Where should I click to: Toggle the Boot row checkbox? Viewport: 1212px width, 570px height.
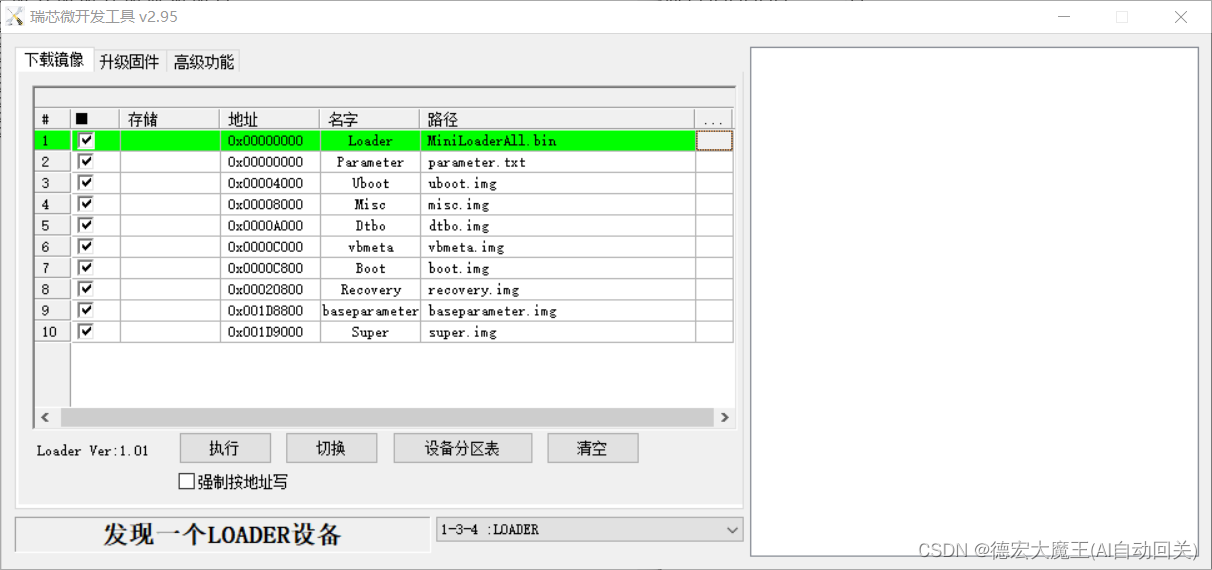(x=86, y=268)
